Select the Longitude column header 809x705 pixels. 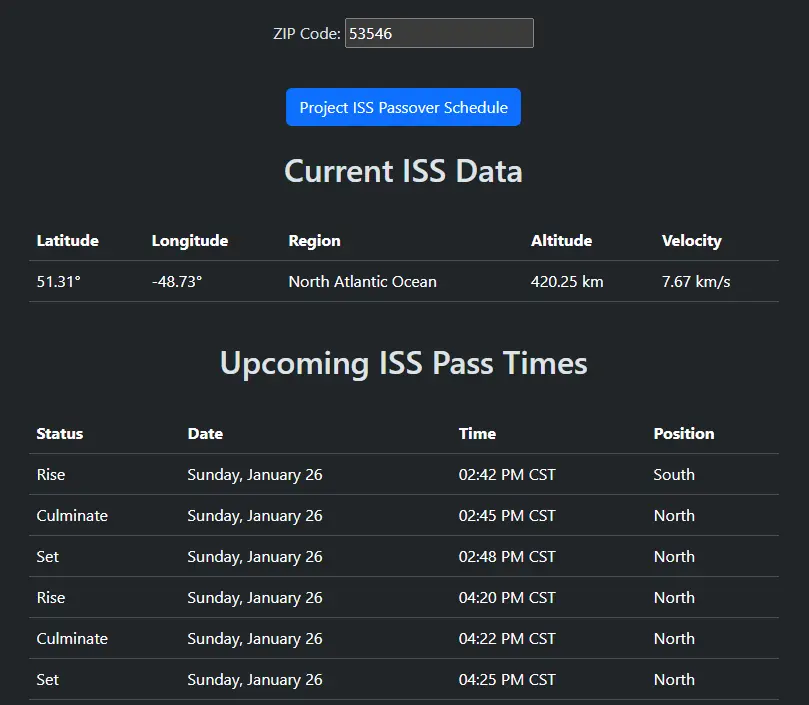pyautogui.click(x=189, y=240)
